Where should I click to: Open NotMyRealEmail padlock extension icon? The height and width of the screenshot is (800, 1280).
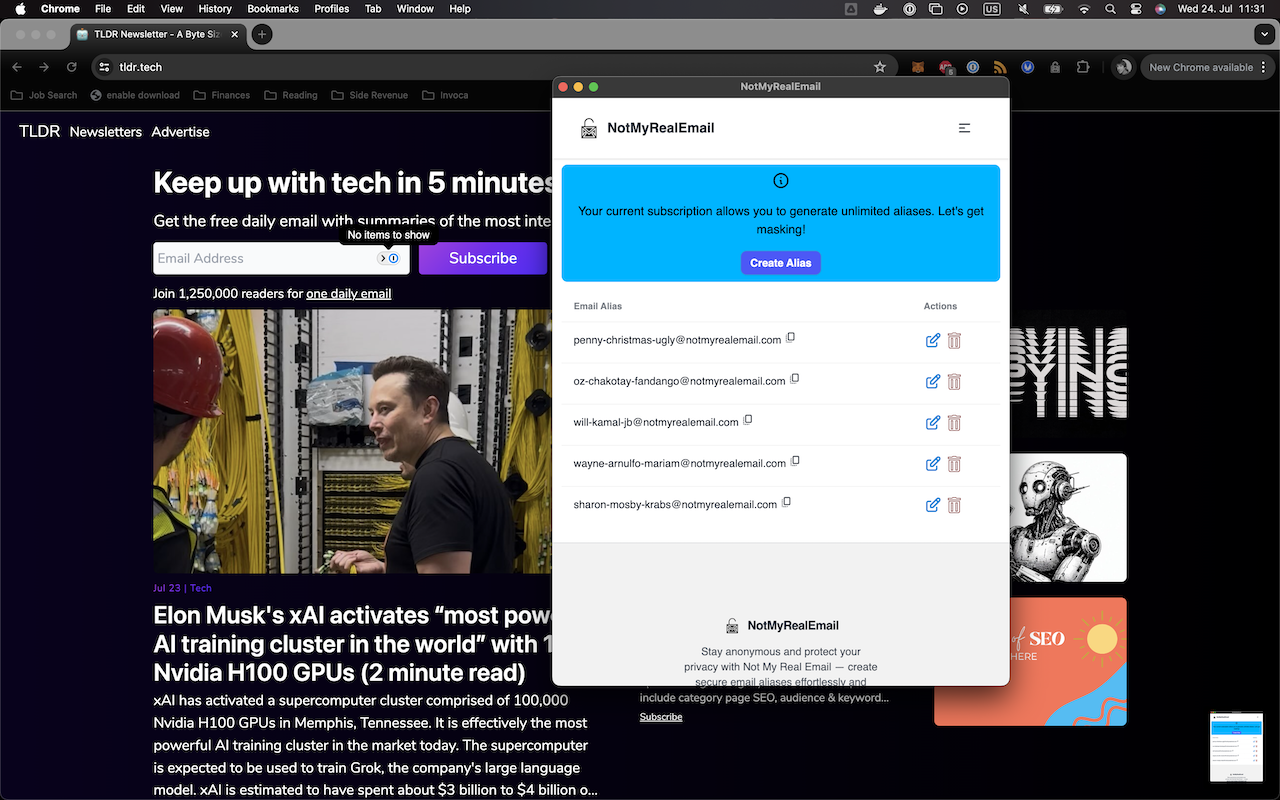coord(1055,67)
